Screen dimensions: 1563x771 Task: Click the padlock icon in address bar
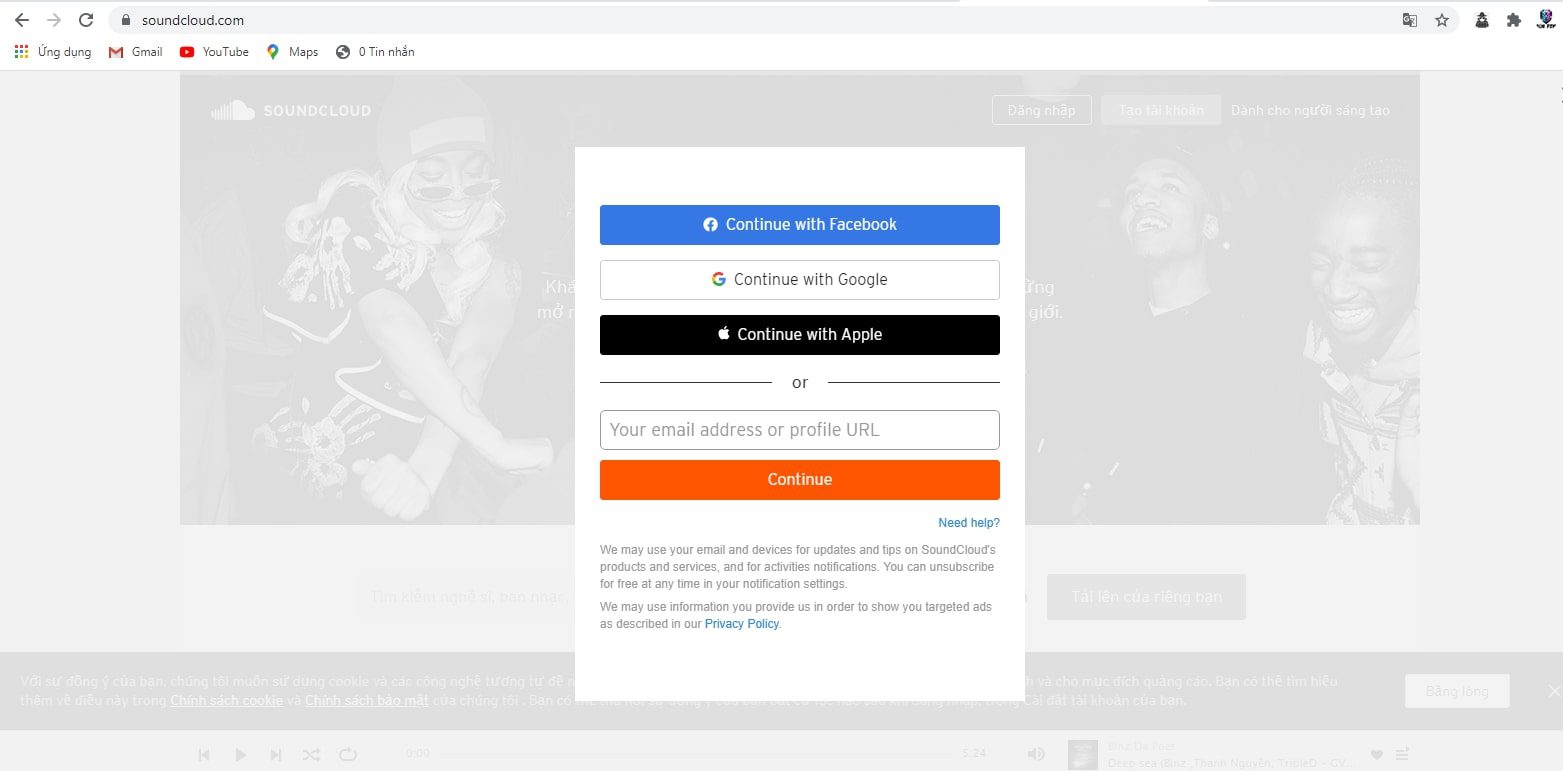pos(125,20)
